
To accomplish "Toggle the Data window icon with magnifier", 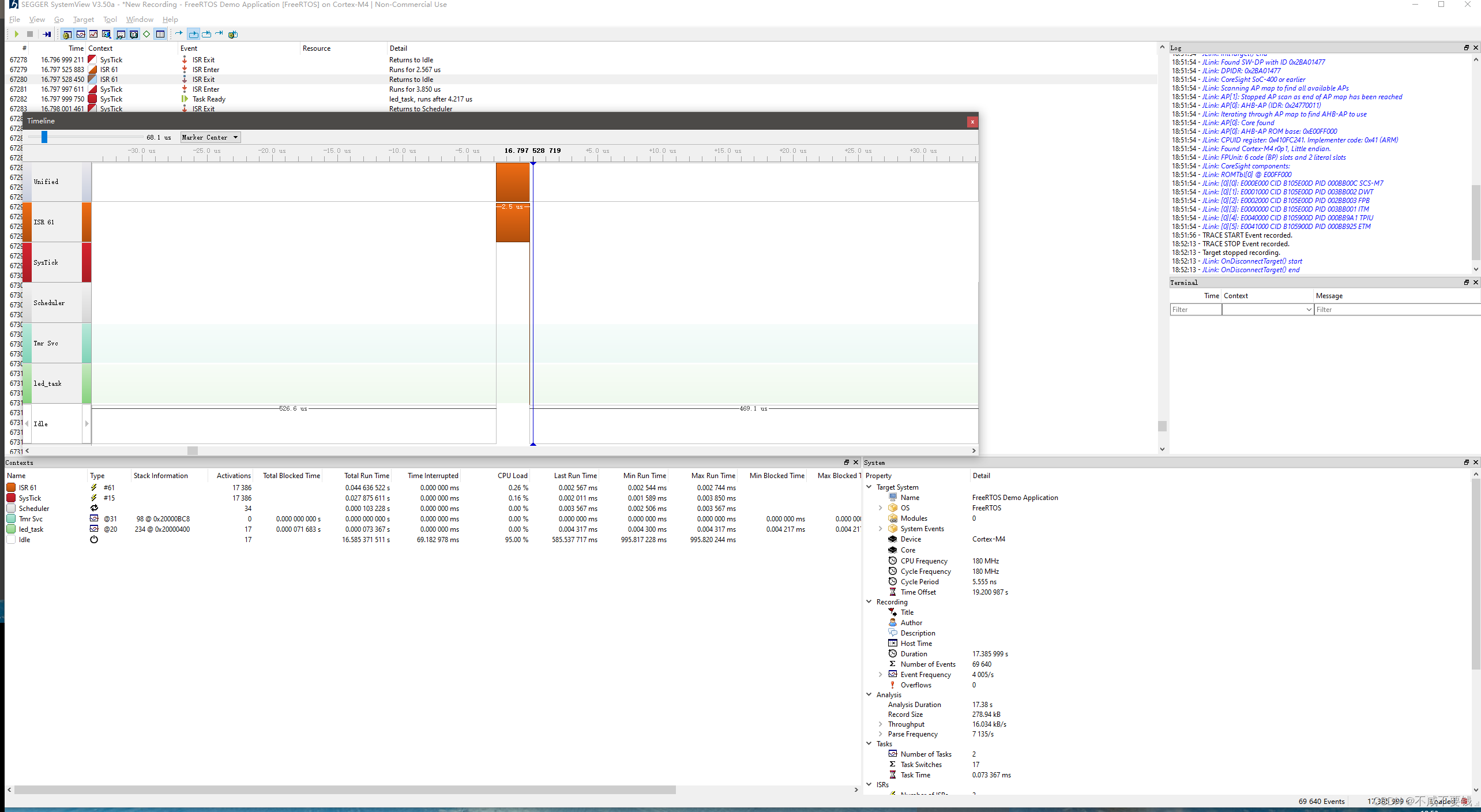I will (107, 34).
